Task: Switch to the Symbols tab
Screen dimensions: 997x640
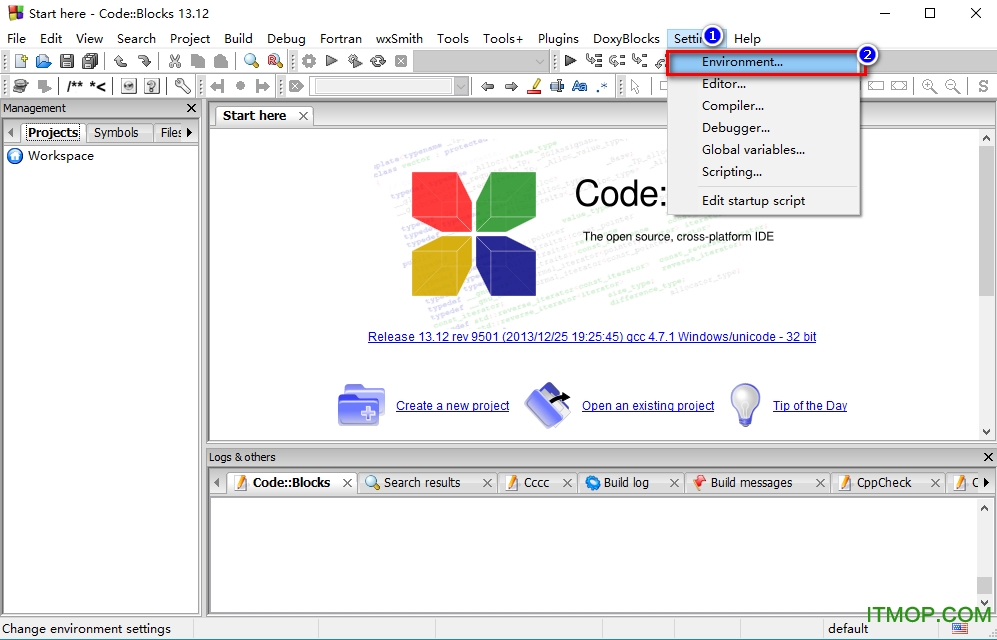Action: click(x=118, y=132)
